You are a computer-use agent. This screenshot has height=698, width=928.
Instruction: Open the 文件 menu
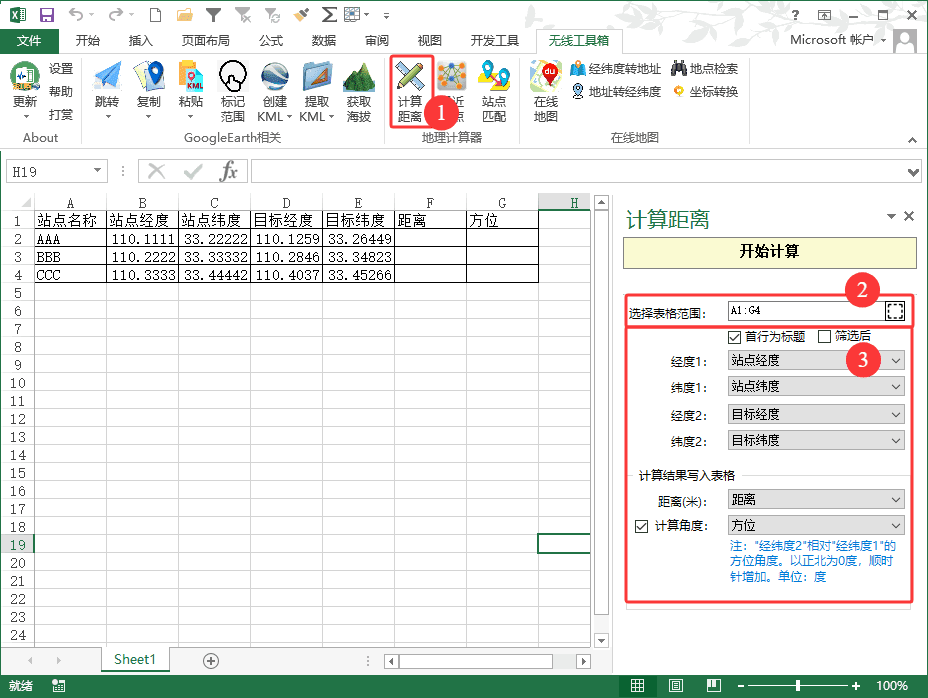coord(29,41)
